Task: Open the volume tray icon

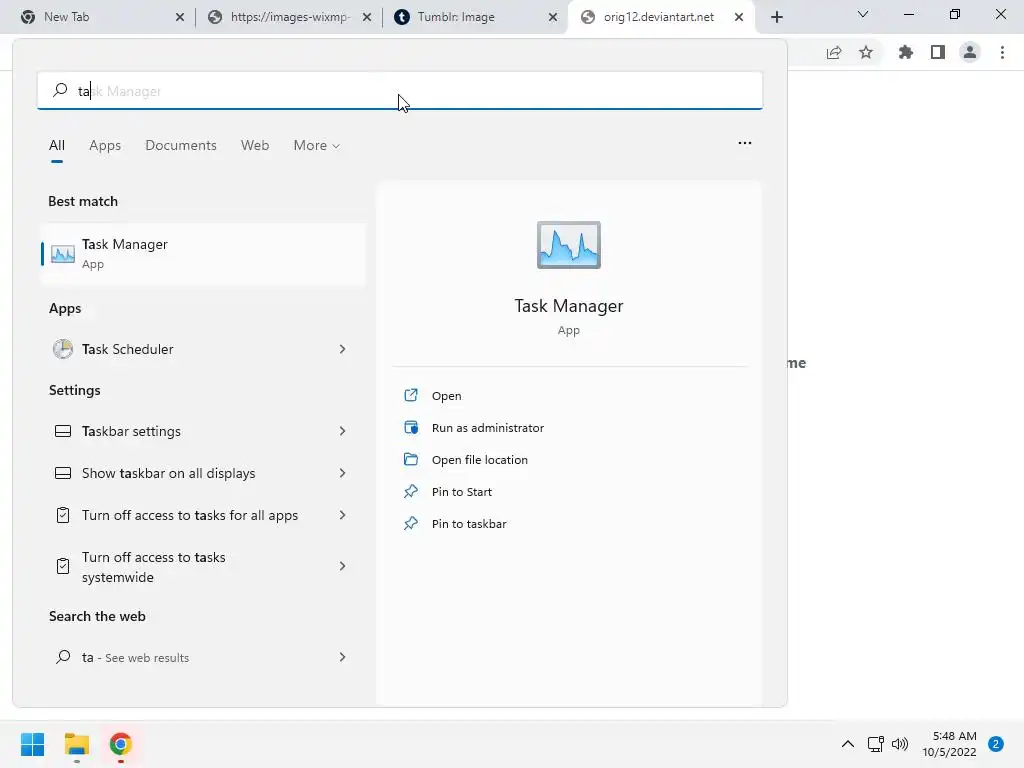Action: click(900, 744)
